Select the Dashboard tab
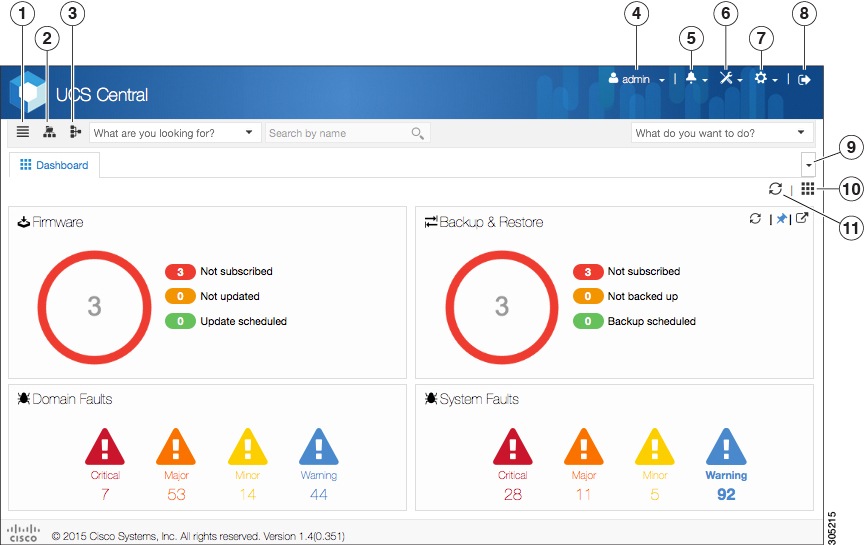 [54, 165]
